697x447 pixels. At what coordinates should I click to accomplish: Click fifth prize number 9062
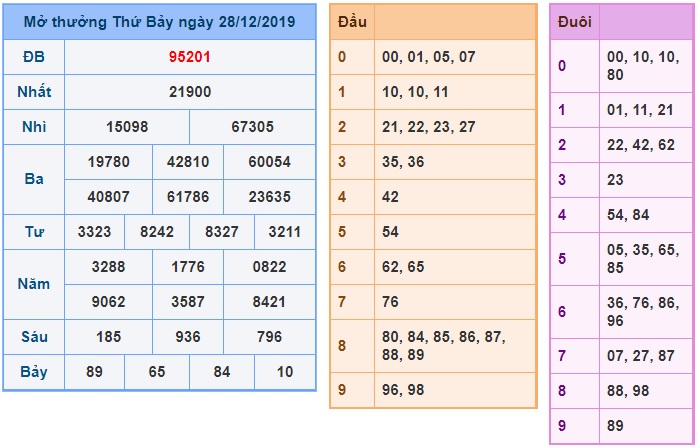(108, 302)
